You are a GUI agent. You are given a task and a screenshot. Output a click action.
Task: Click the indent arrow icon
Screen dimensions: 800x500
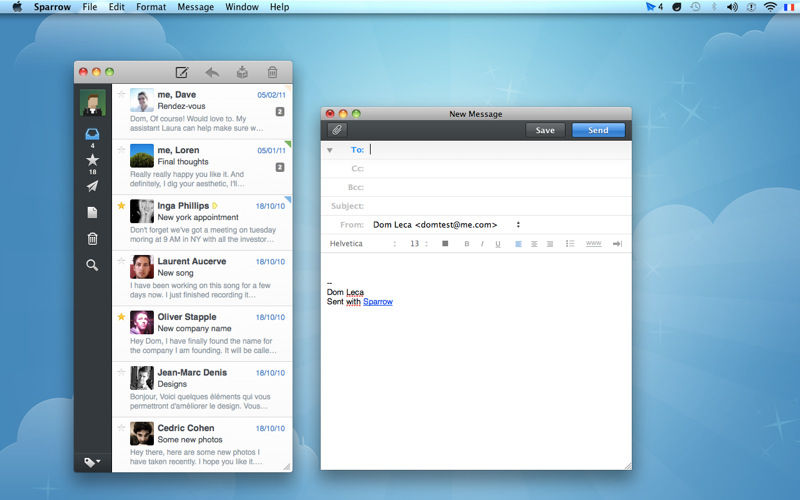pyautogui.click(x=617, y=244)
